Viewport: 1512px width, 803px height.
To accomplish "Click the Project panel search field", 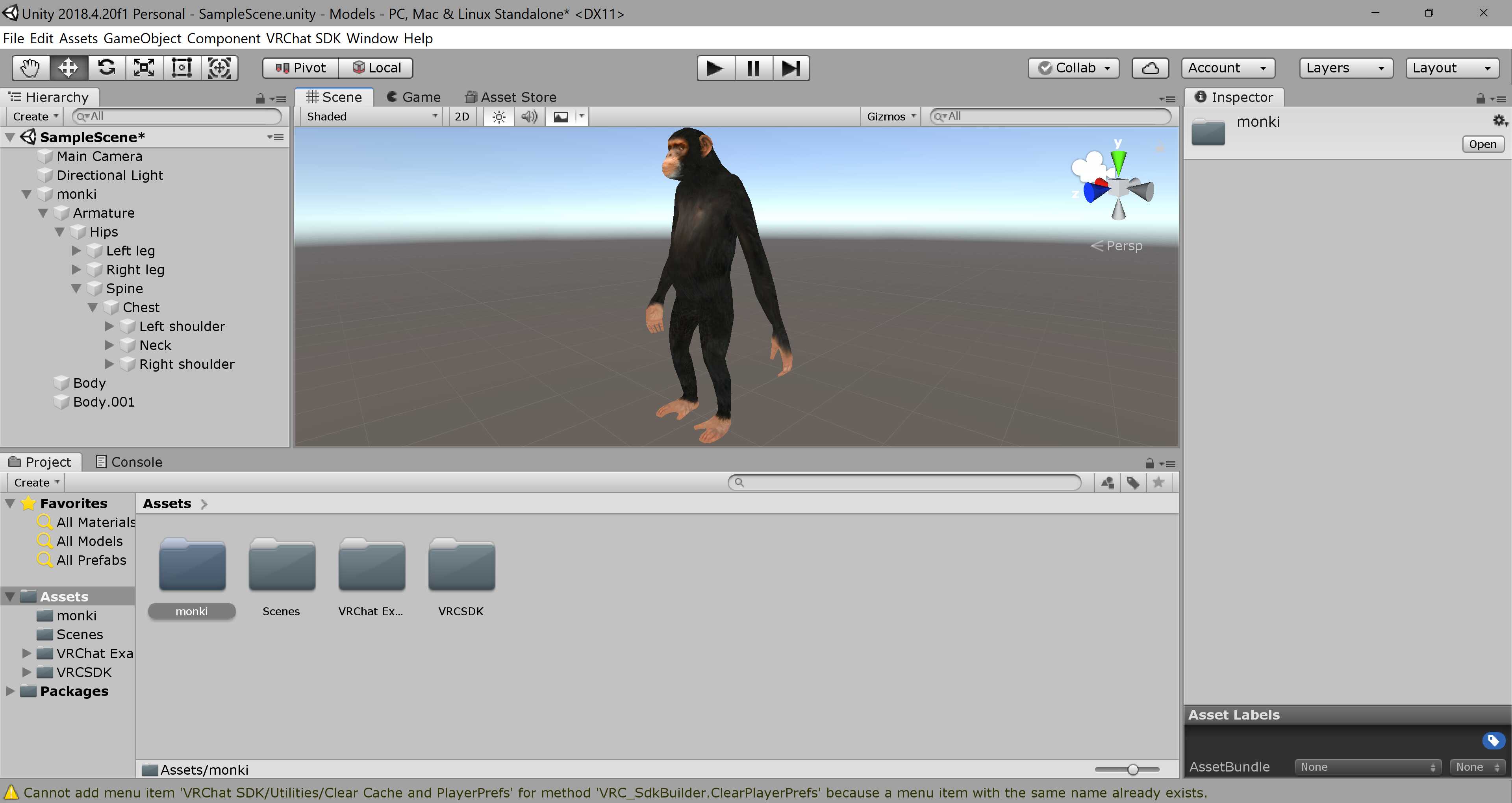I will click(x=904, y=483).
